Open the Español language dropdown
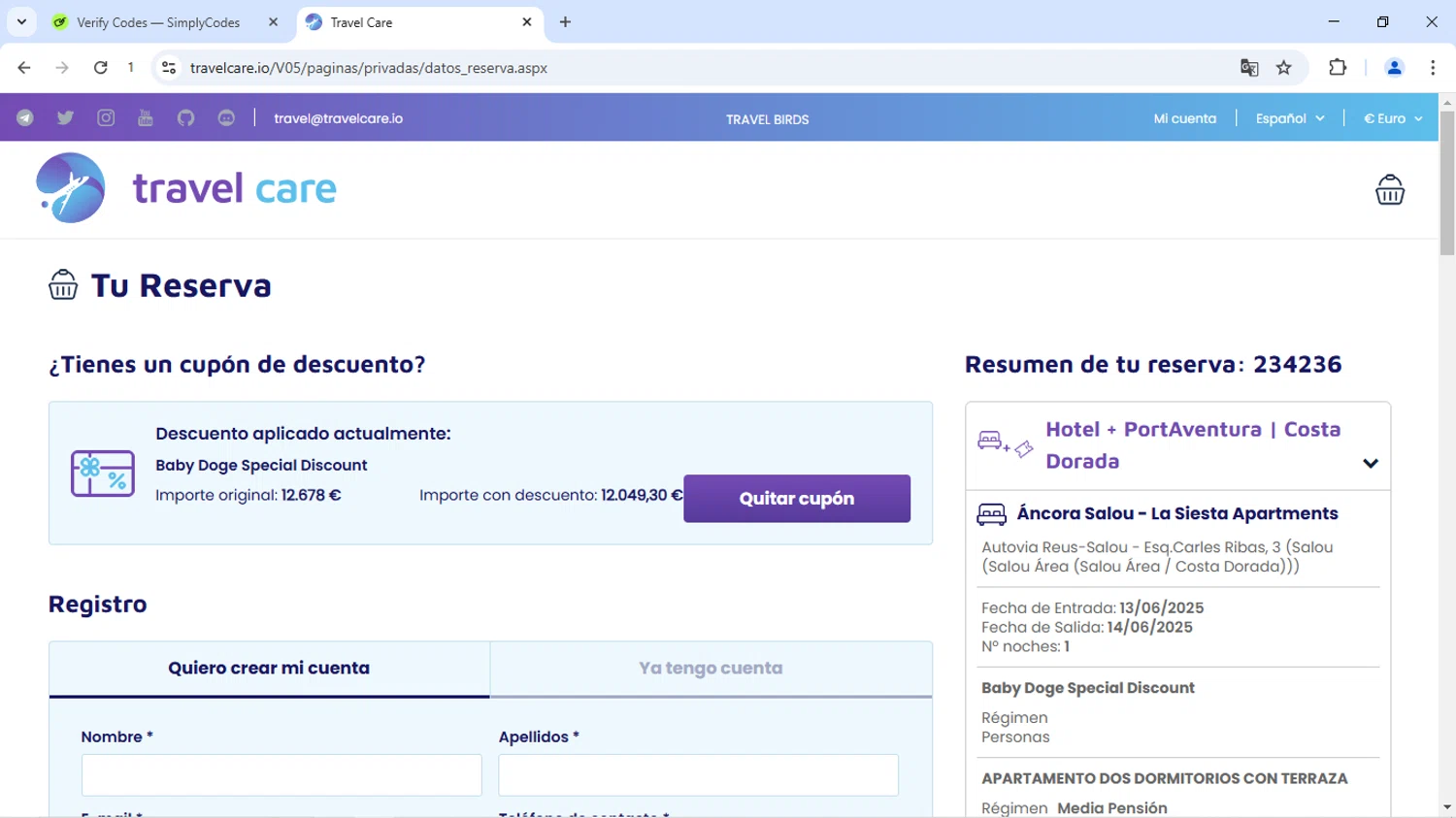This screenshot has width=1456, height=818. tap(1290, 118)
